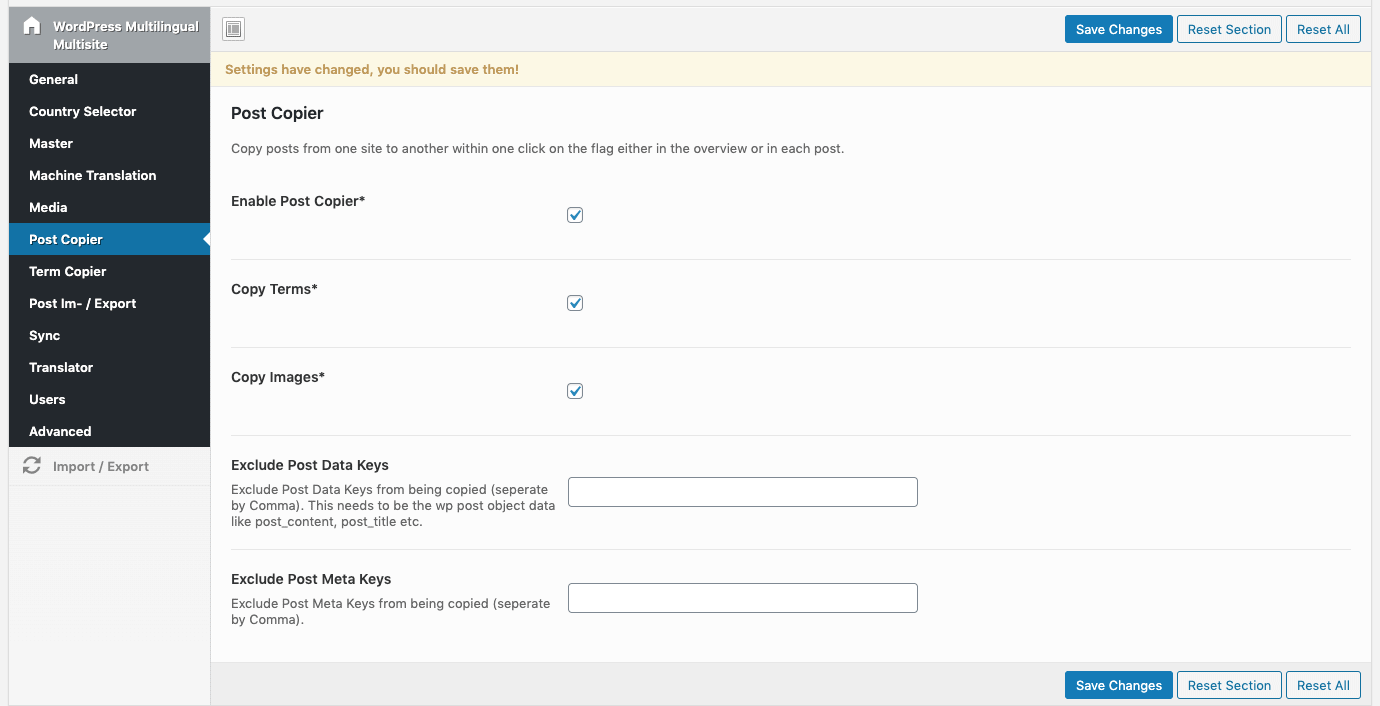Click the refresh icon next to Import / Export
This screenshot has width=1380, height=706.
32,466
